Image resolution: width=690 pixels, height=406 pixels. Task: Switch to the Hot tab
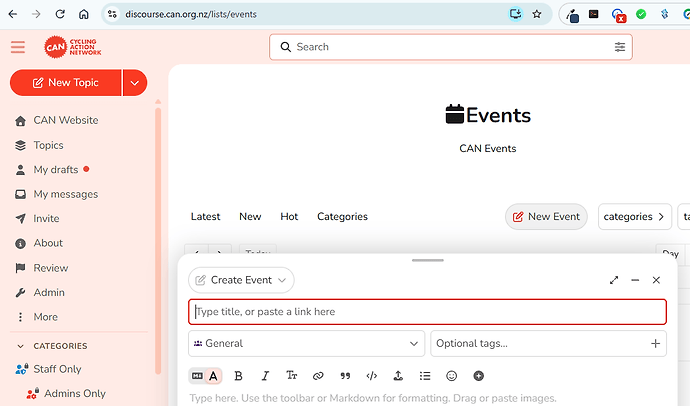click(289, 216)
